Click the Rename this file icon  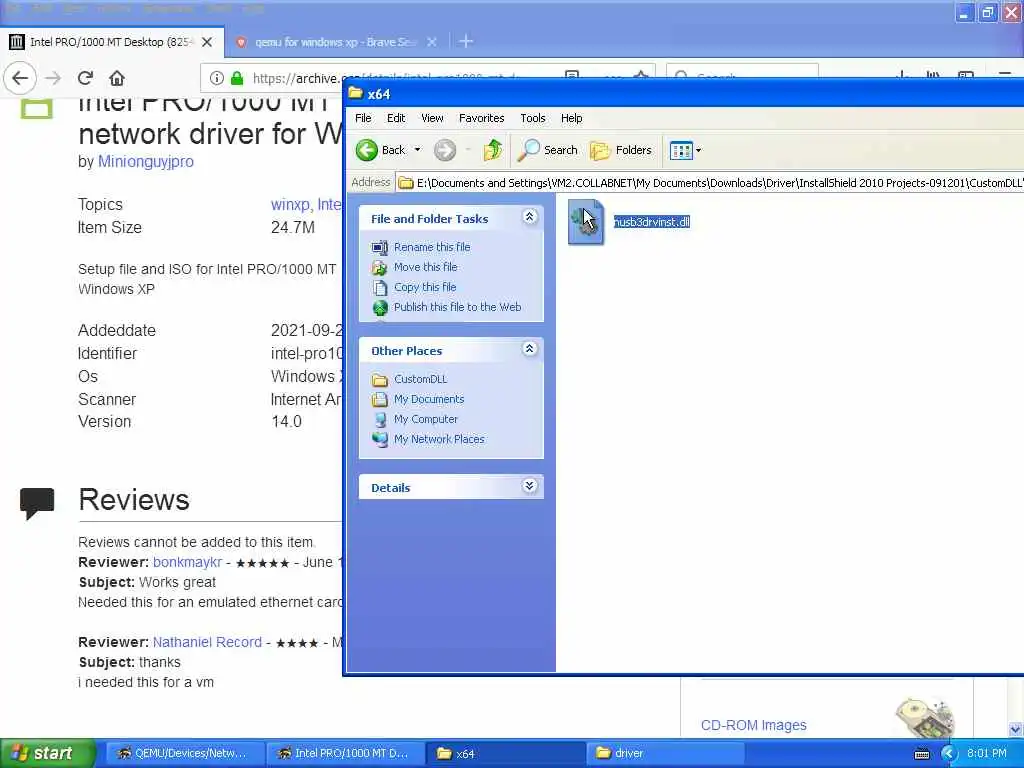tap(379, 248)
